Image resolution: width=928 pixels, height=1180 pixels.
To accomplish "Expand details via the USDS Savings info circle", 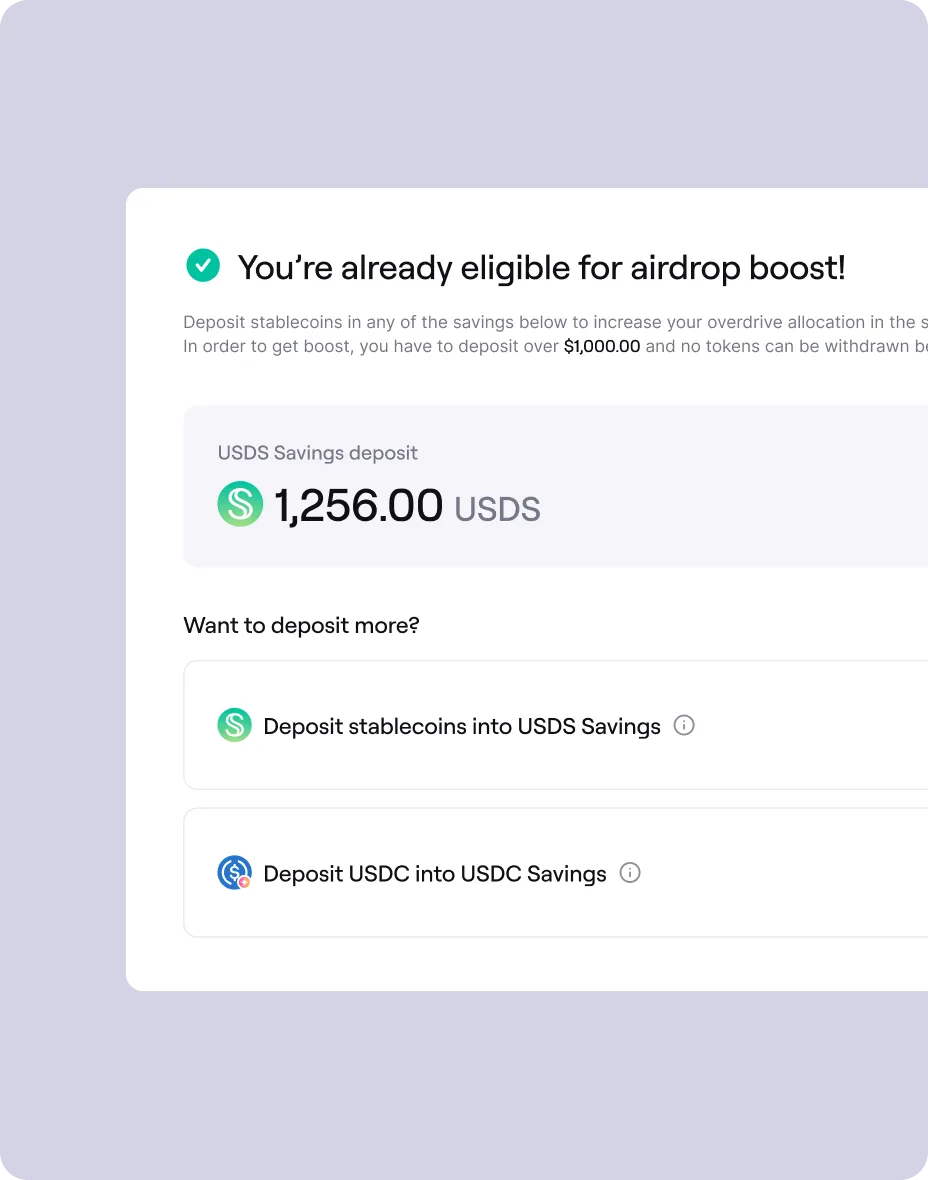I will point(684,725).
